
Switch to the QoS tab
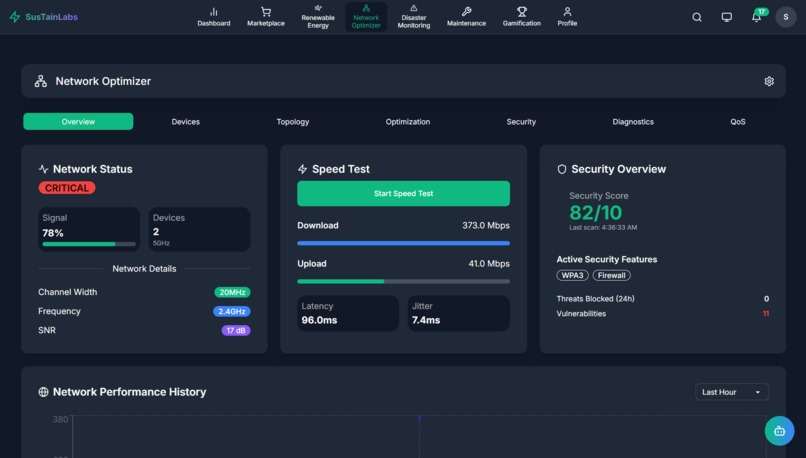738,122
